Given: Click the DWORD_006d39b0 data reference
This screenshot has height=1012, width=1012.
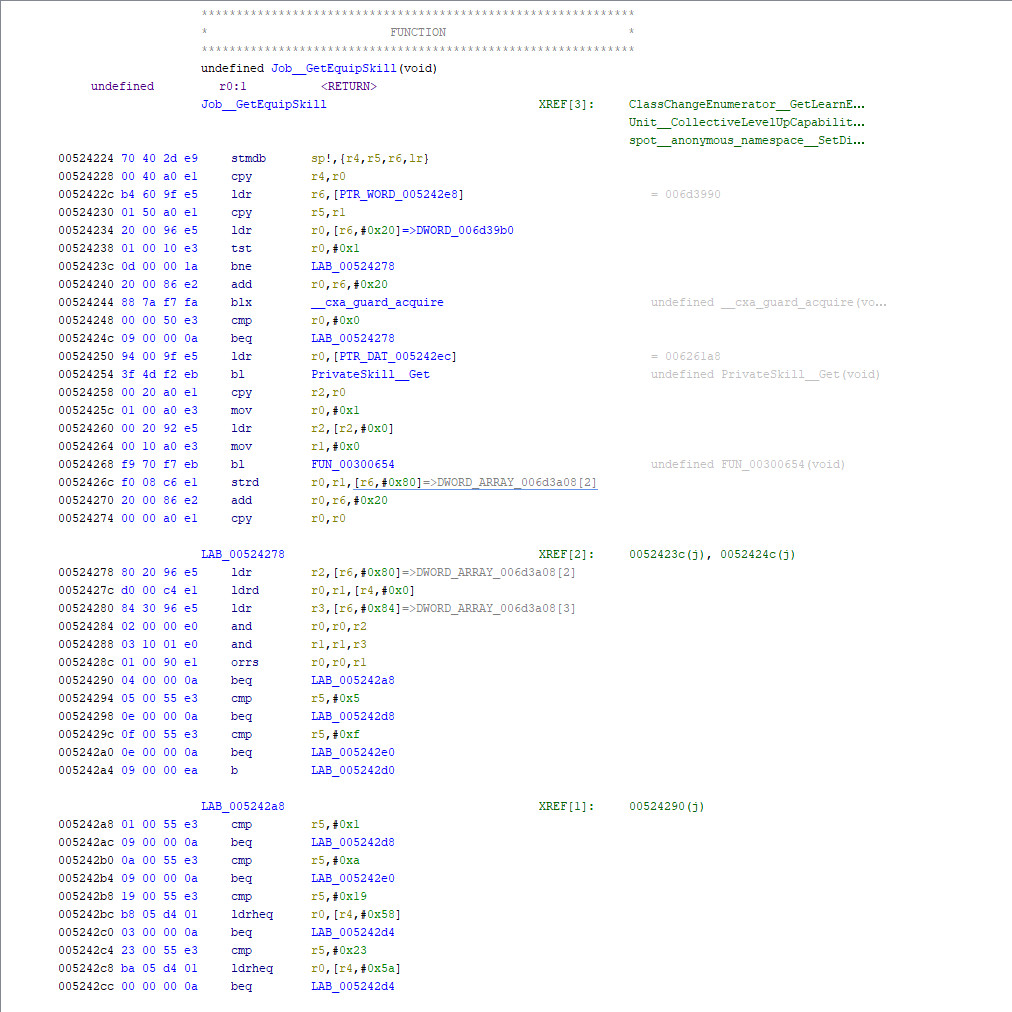Looking at the screenshot, I should (x=465, y=230).
